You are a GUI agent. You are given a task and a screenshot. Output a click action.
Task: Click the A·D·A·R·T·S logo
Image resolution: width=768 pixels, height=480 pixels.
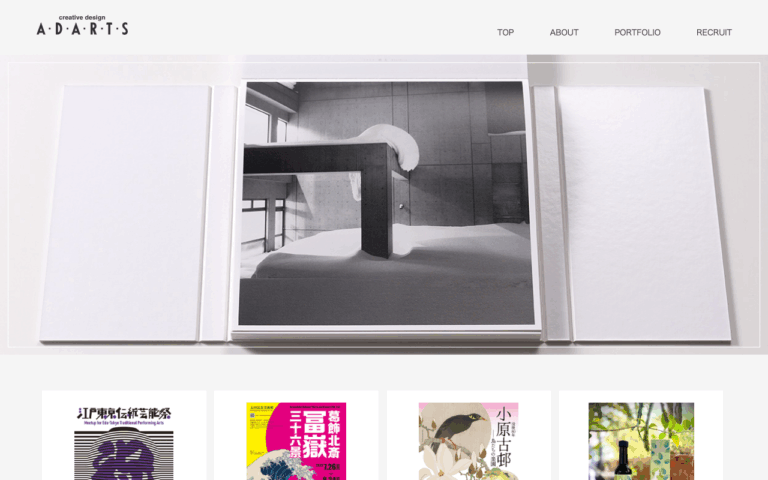[x=82, y=29]
